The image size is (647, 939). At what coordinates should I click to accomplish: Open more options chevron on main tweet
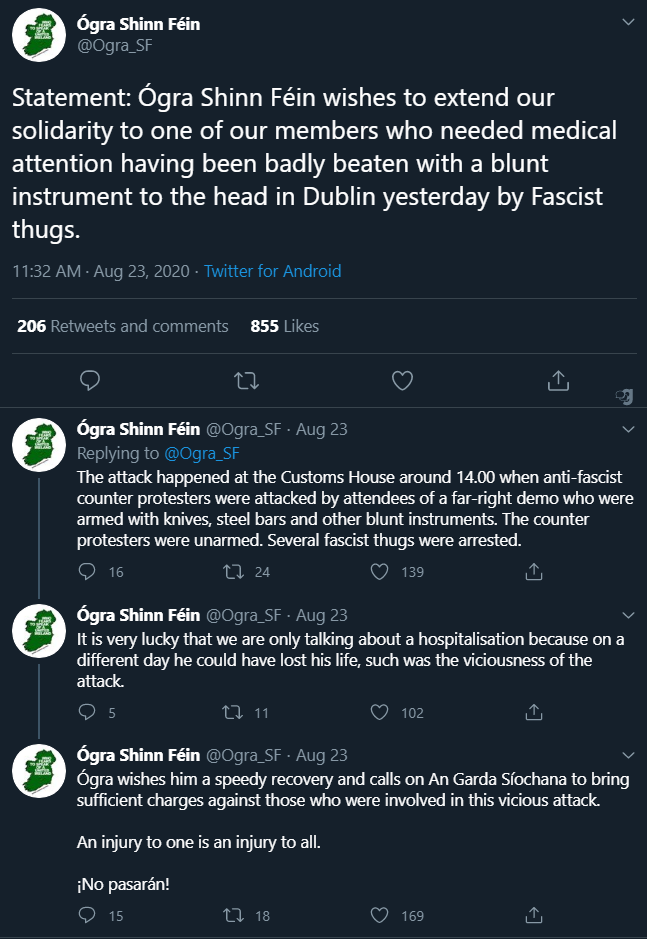pos(627,21)
